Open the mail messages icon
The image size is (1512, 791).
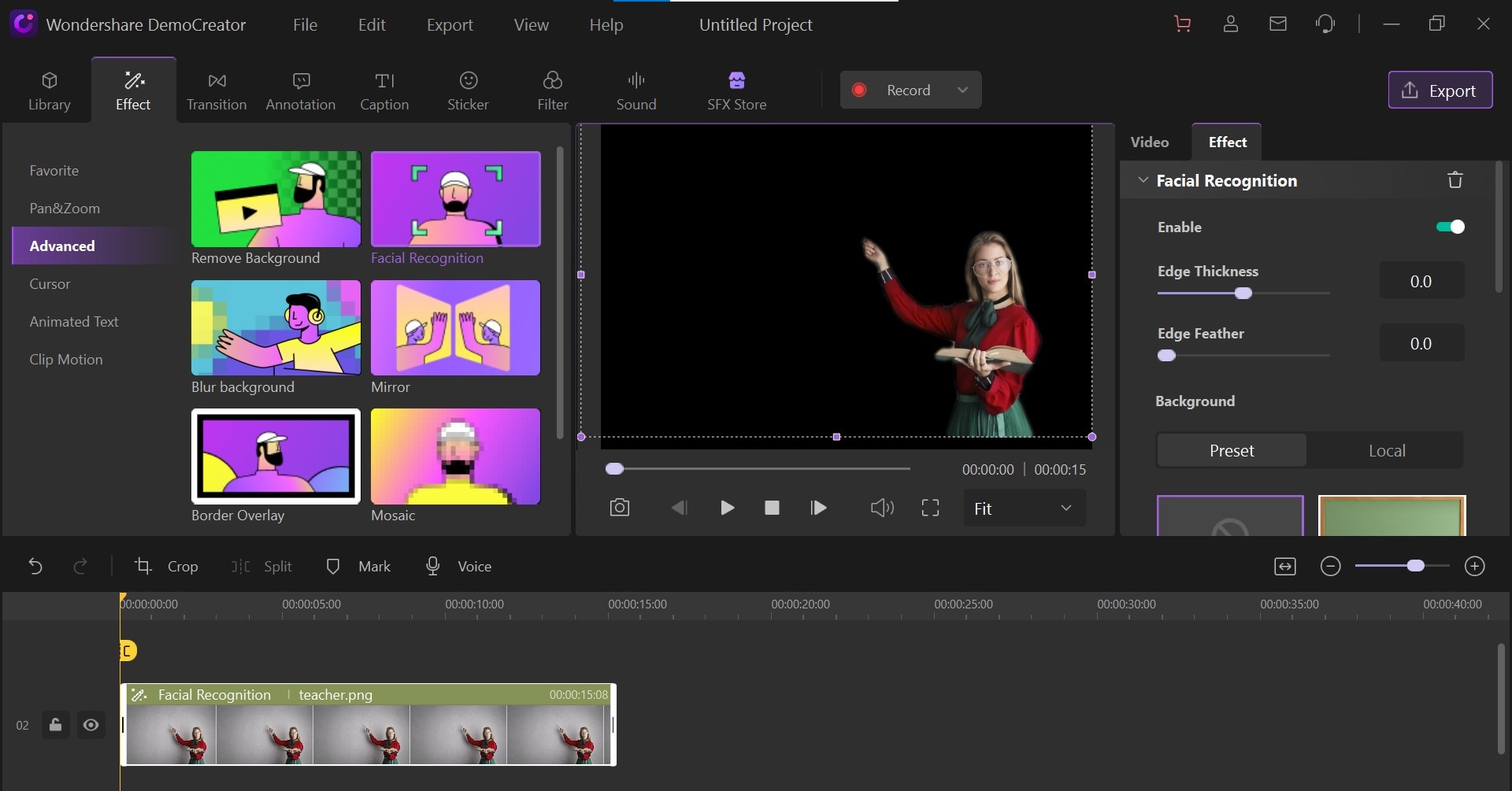(x=1278, y=24)
